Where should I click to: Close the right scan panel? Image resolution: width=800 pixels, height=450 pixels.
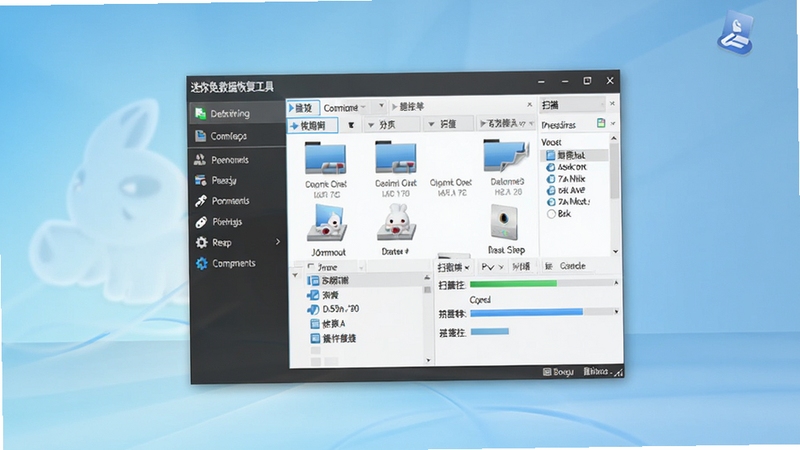click(612, 104)
